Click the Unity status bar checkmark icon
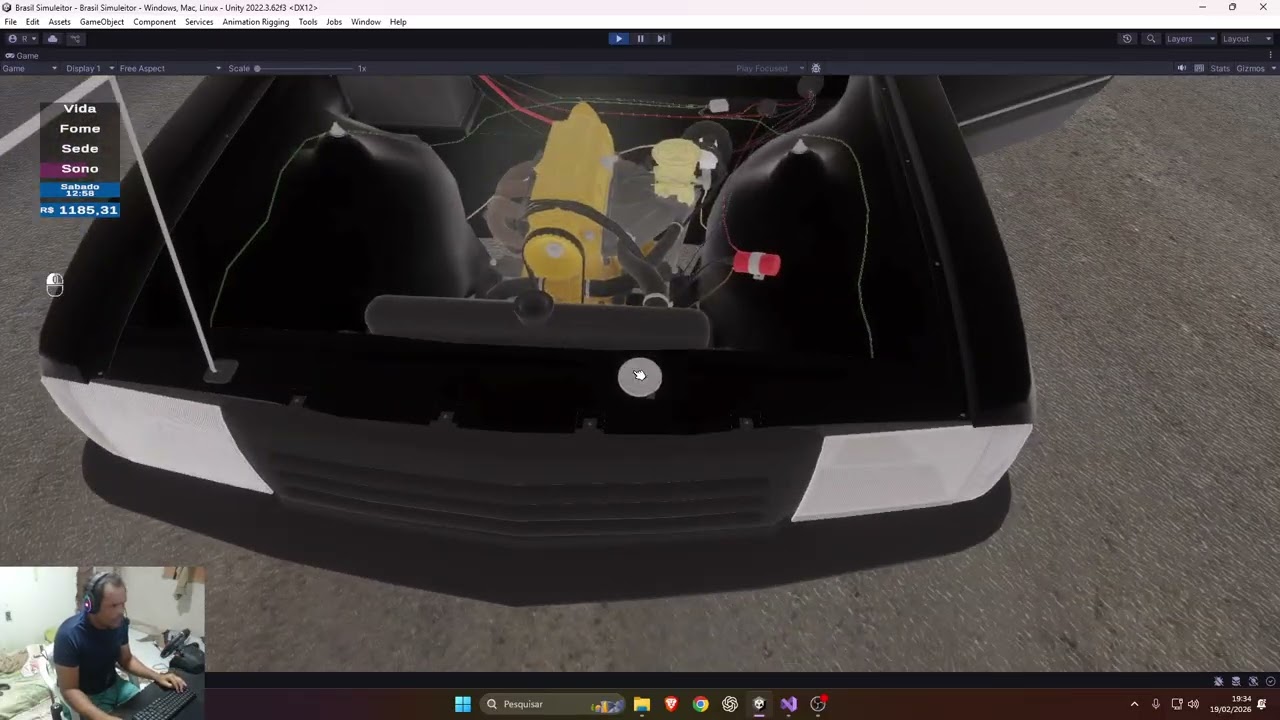Viewport: 1280px width, 720px height. tap(1270, 681)
